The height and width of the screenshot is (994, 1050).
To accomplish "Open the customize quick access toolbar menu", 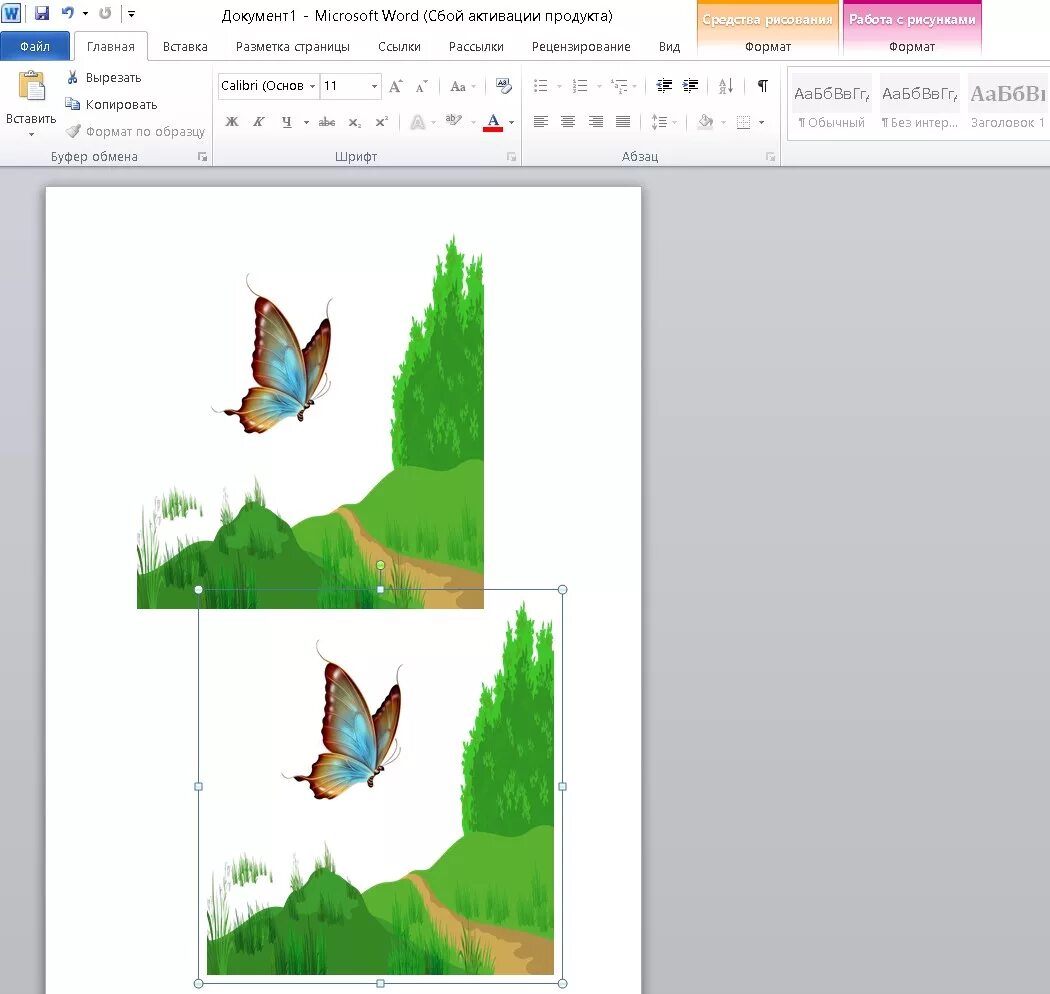I will [x=131, y=13].
